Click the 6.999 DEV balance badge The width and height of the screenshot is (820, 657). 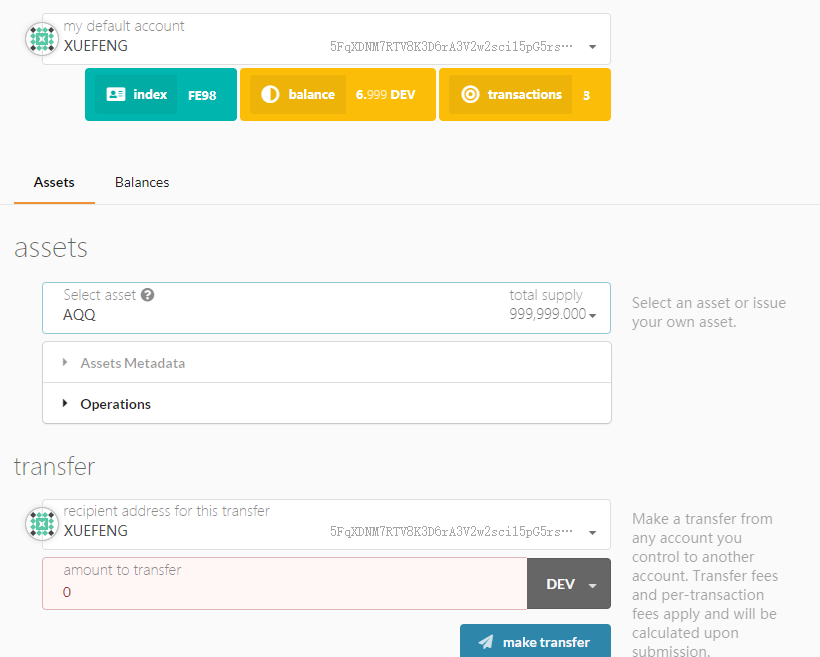point(385,95)
